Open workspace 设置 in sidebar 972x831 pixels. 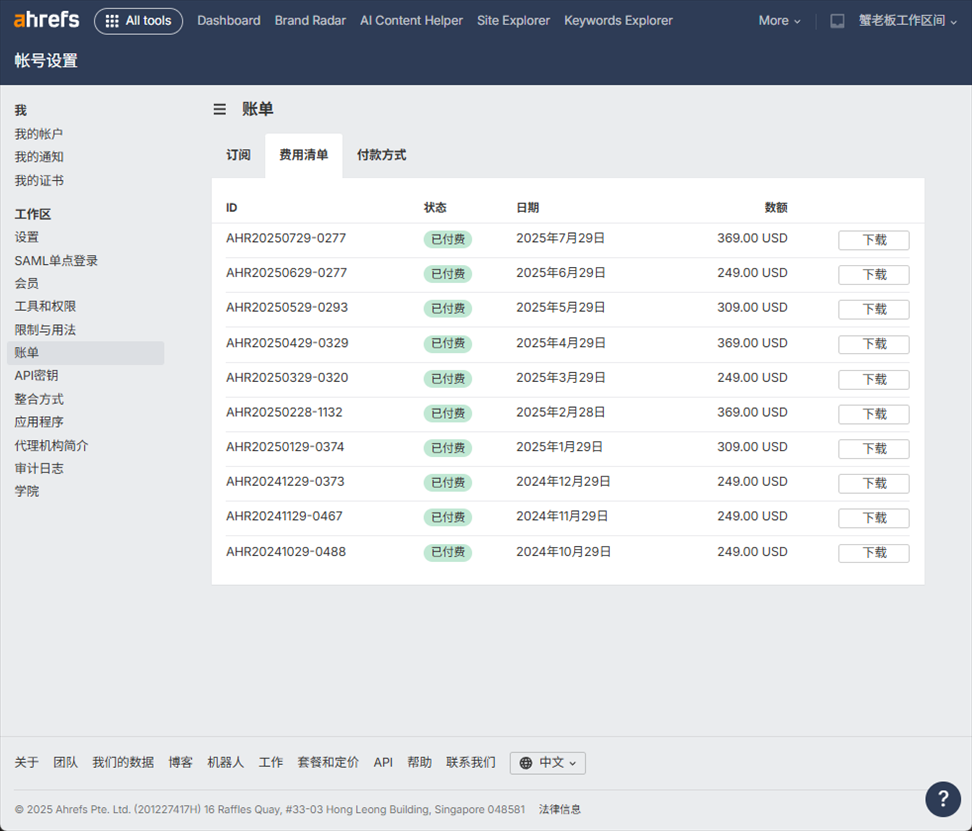(x=27, y=237)
